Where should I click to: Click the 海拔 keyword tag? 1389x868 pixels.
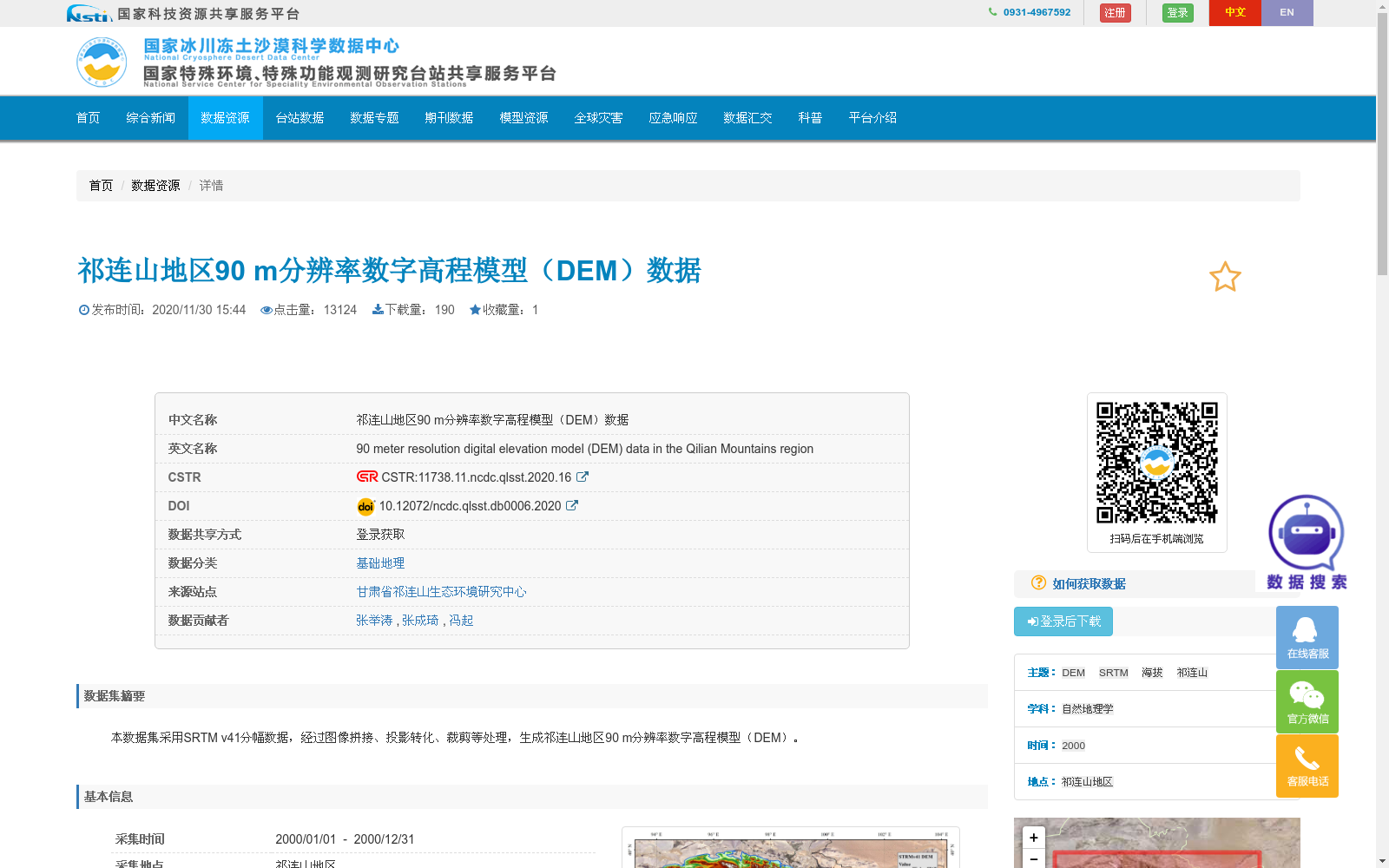click(x=1152, y=673)
